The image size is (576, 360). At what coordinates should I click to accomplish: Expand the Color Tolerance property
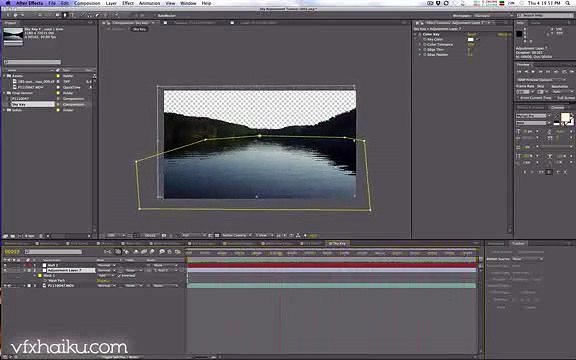point(420,44)
